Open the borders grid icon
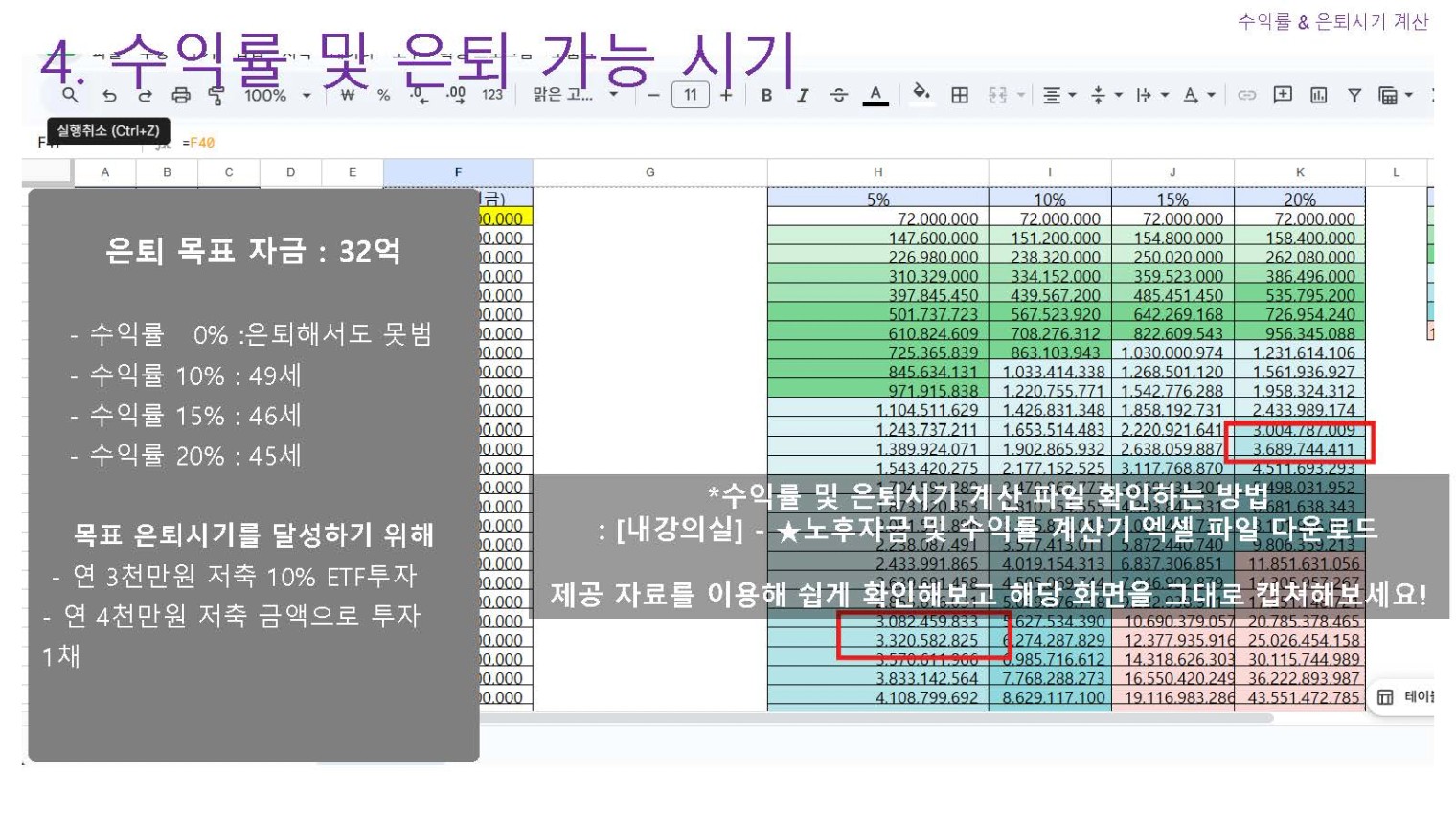Image resolution: width=1456 pixels, height=819 pixels. [x=959, y=95]
